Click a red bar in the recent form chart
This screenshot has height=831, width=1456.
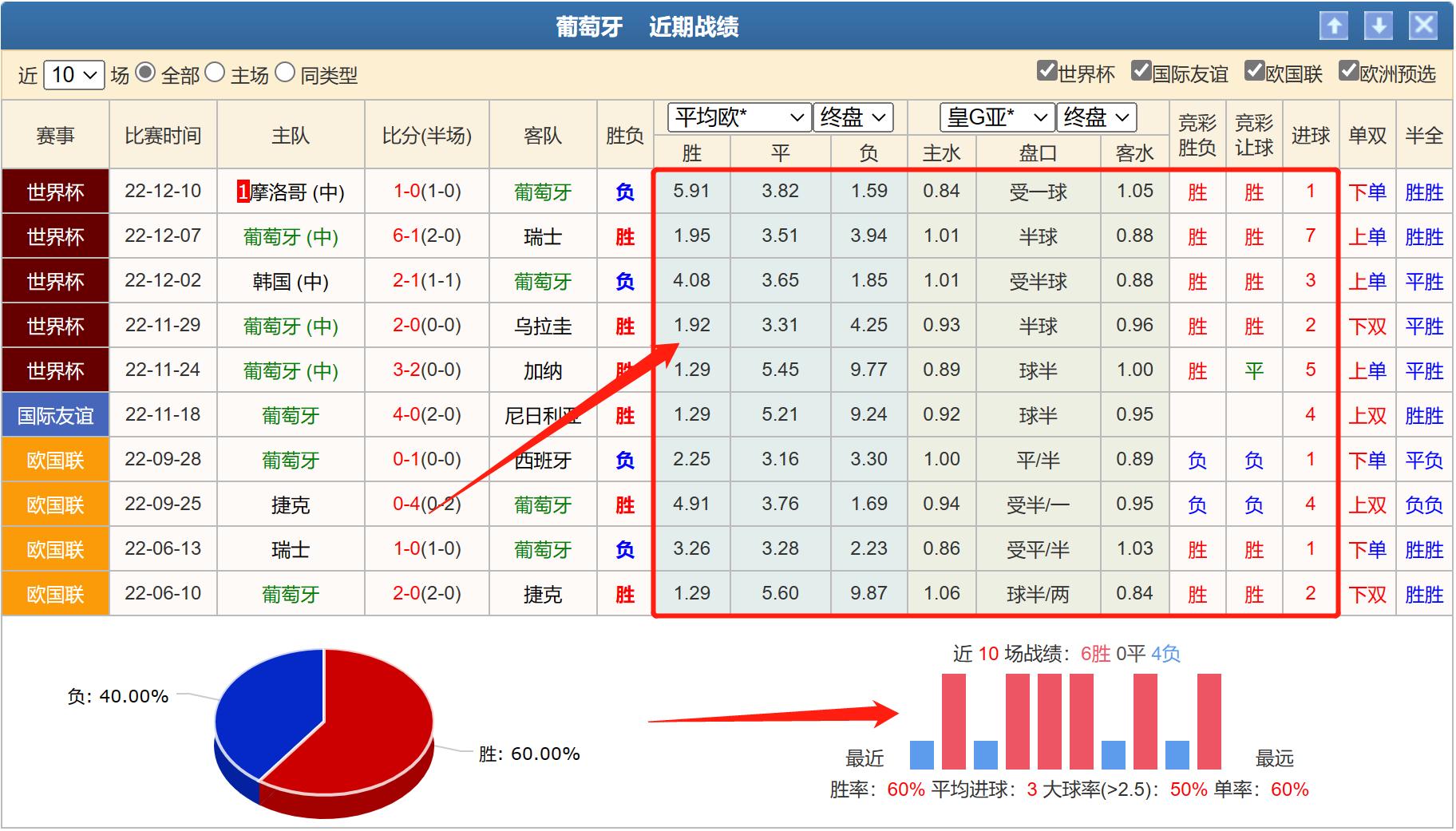[953, 716]
